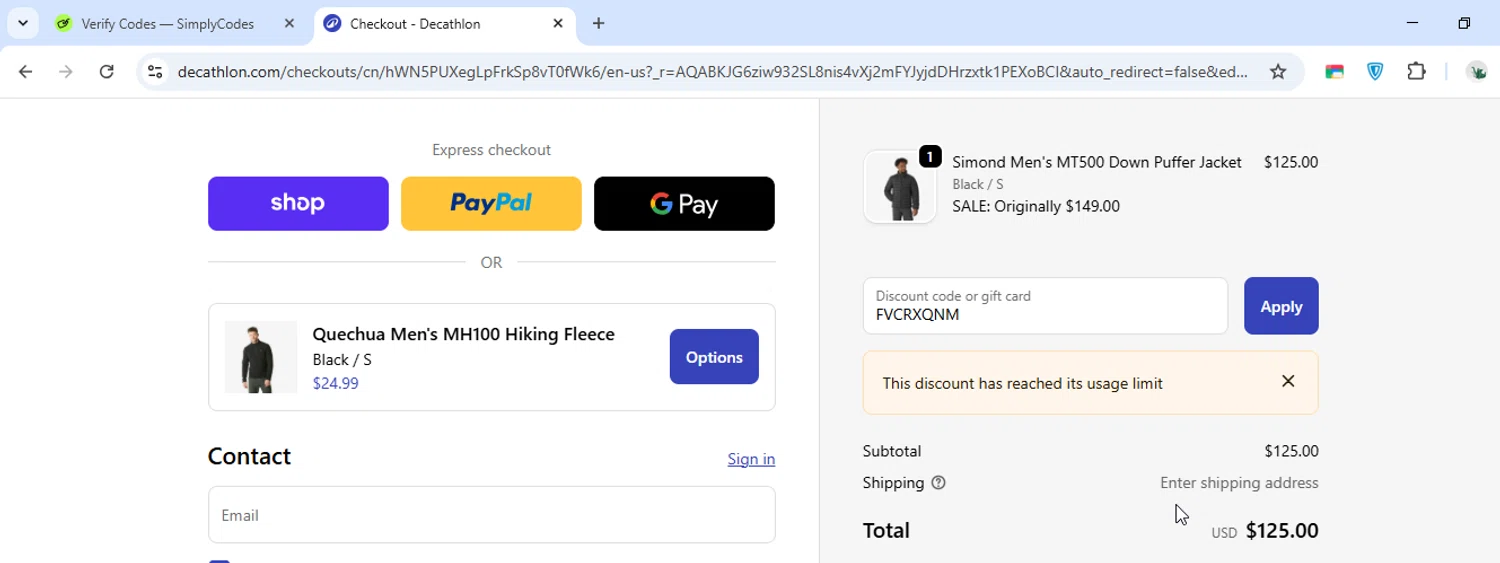Reload the current page
This screenshot has height=563, width=1500.
pyautogui.click(x=106, y=71)
